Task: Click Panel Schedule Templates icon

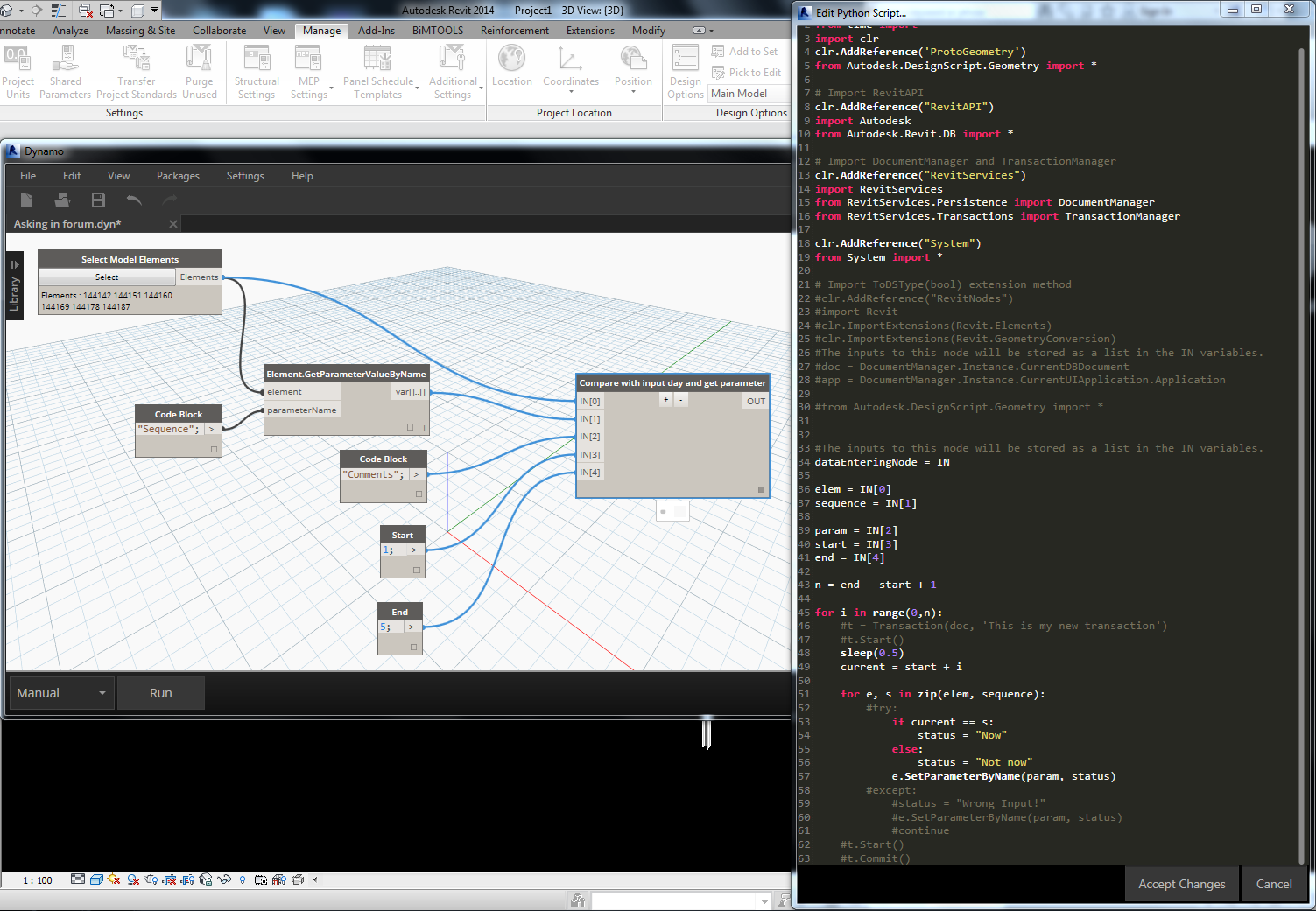Action: [377, 60]
